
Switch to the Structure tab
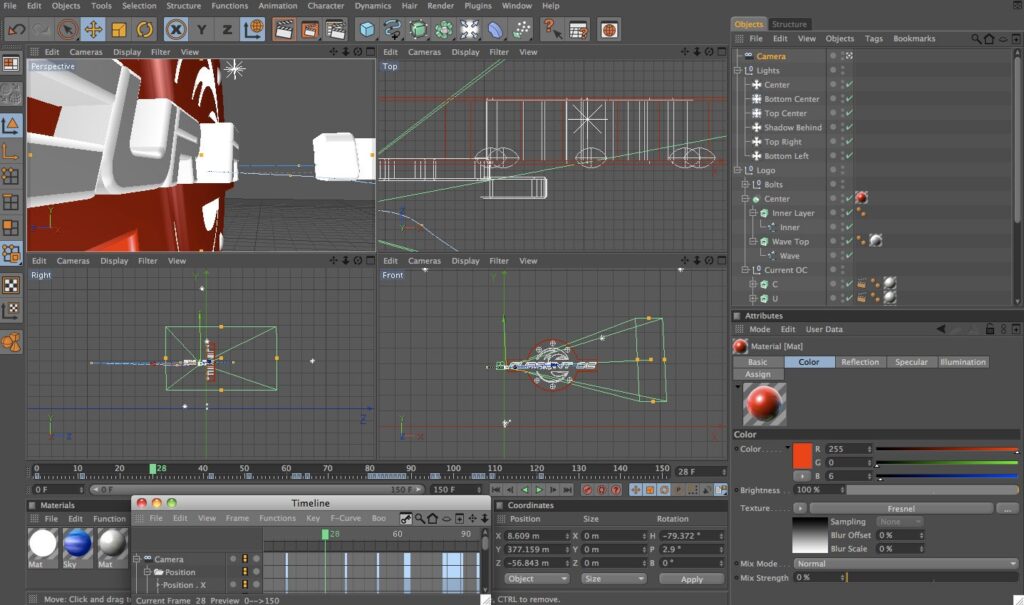click(789, 24)
